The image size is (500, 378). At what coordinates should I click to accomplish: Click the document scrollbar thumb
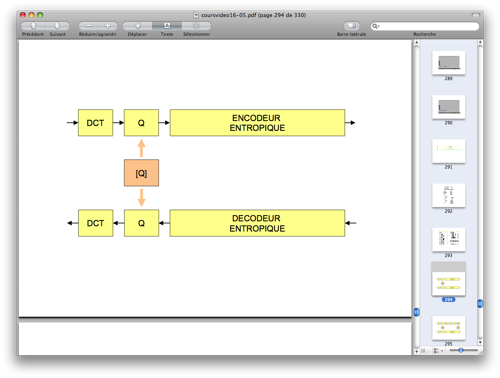[416, 312]
